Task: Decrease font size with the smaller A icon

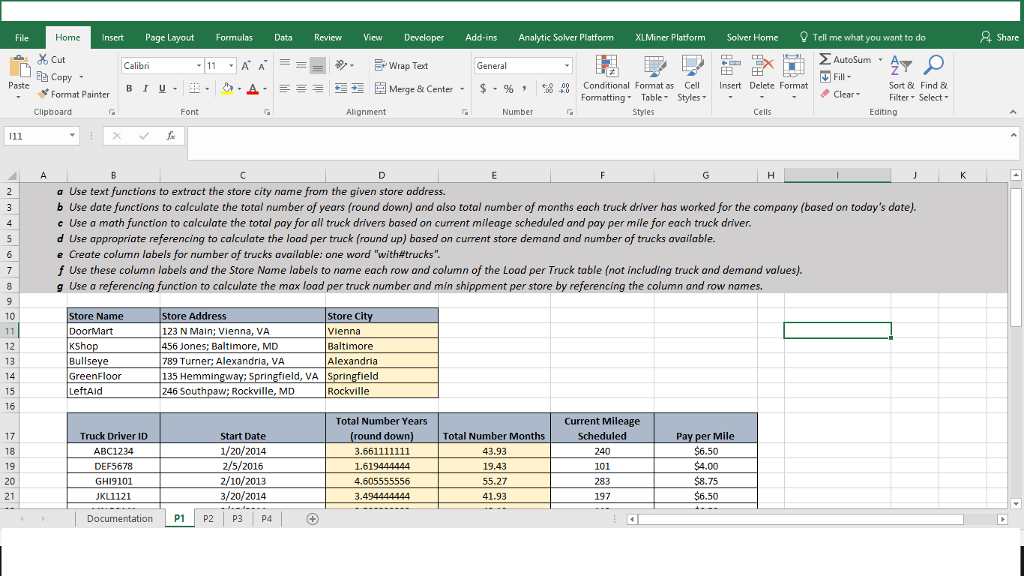Action: pyautogui.click(x=262, y=66)
